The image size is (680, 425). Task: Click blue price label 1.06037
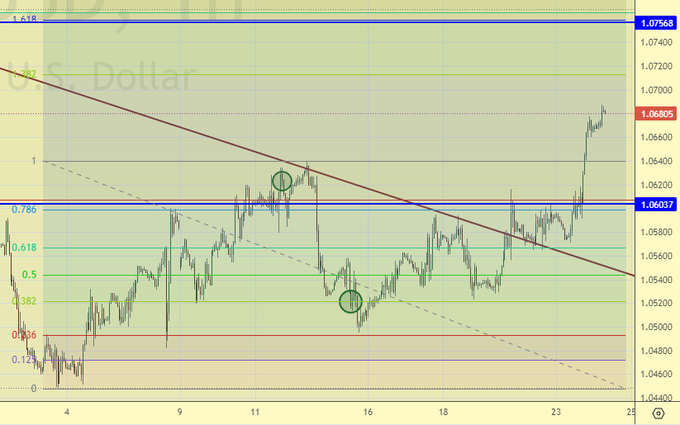pos(657,204)
